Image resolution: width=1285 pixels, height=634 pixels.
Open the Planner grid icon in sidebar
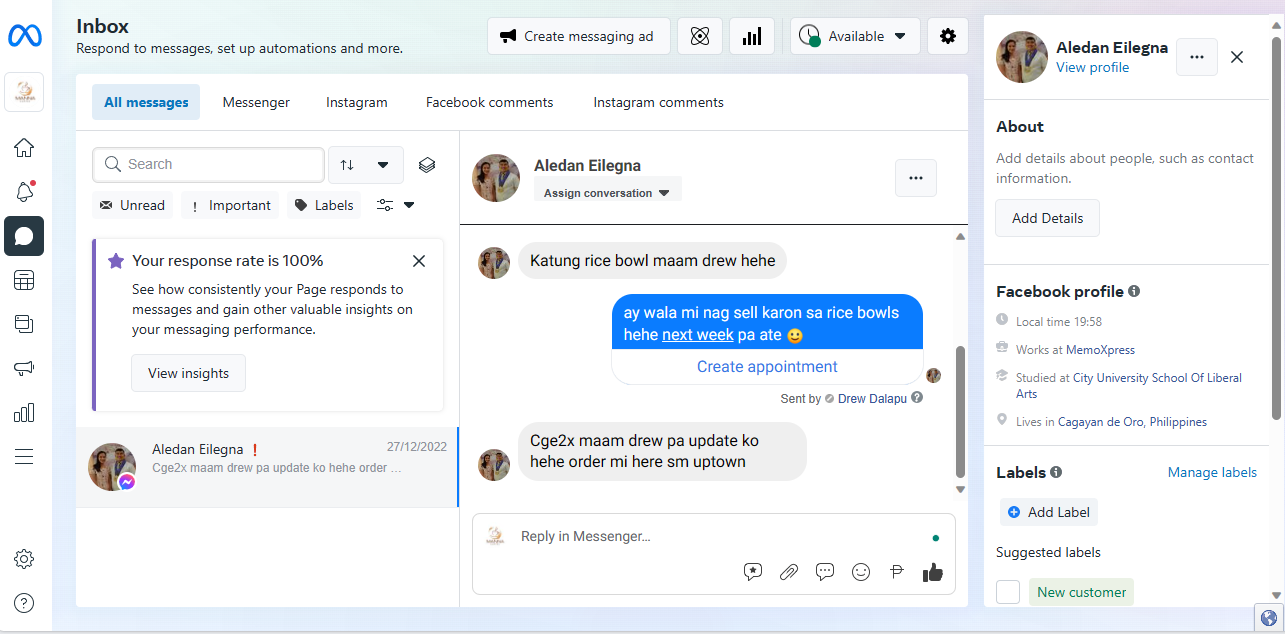click(x=24, y=280)
